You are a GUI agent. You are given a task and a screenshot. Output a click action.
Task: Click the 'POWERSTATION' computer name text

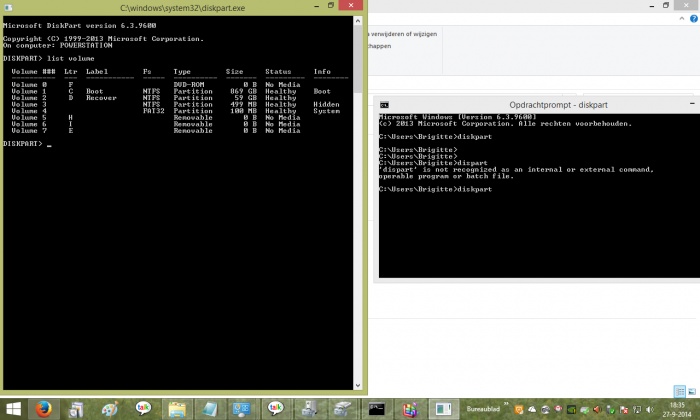pos(86,45)
